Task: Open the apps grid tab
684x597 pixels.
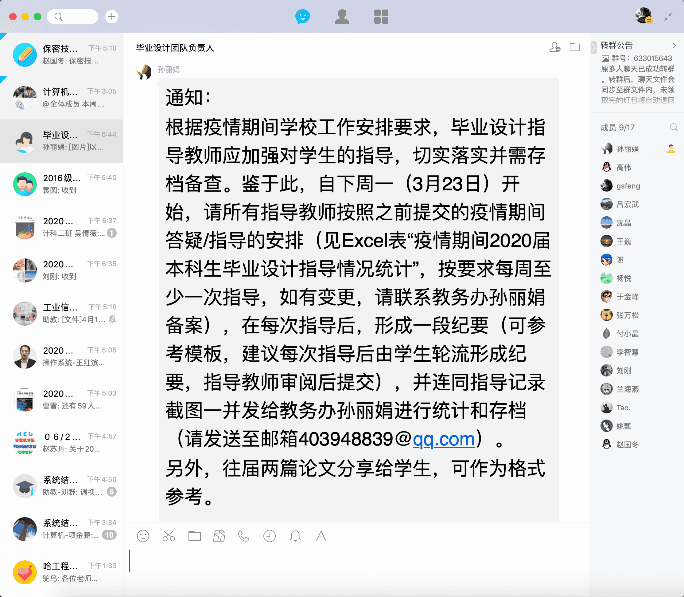Action: (x=381, y=16)
